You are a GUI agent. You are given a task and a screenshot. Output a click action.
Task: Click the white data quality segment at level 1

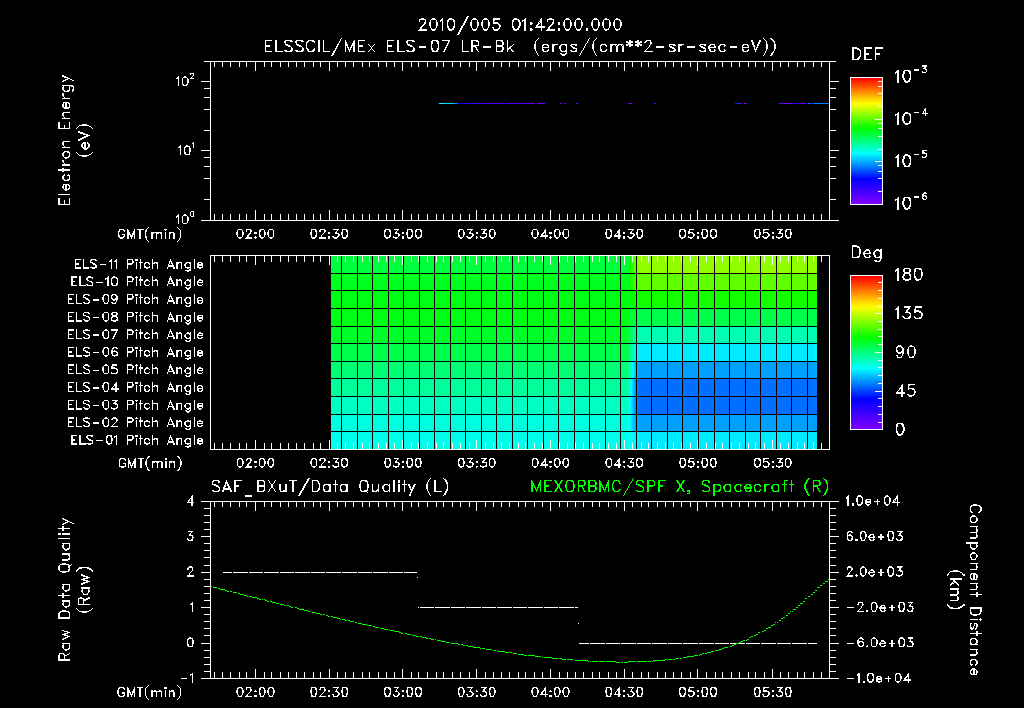(x=498, y=607)
